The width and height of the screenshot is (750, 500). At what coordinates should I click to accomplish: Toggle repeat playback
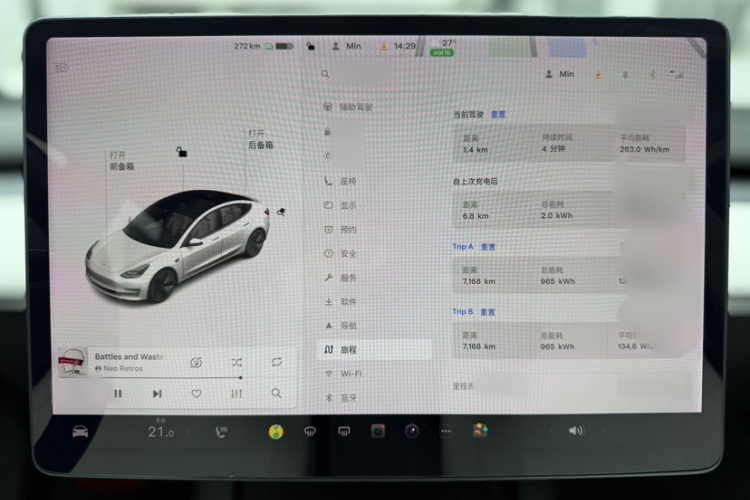pyautogui.click(x=276, y=362)
